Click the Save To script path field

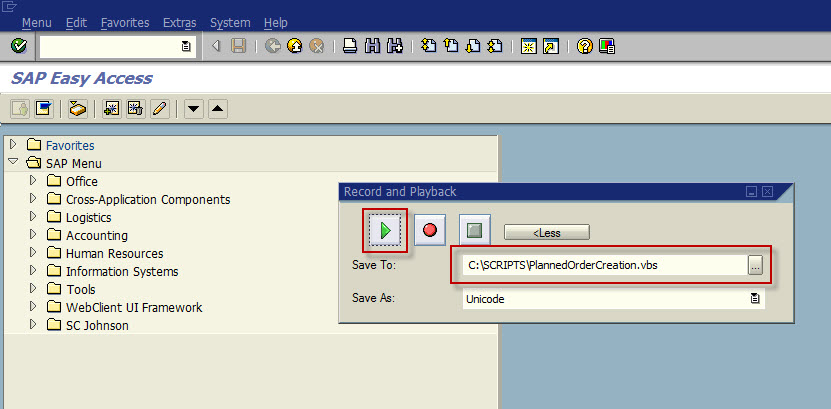(605, 265)
